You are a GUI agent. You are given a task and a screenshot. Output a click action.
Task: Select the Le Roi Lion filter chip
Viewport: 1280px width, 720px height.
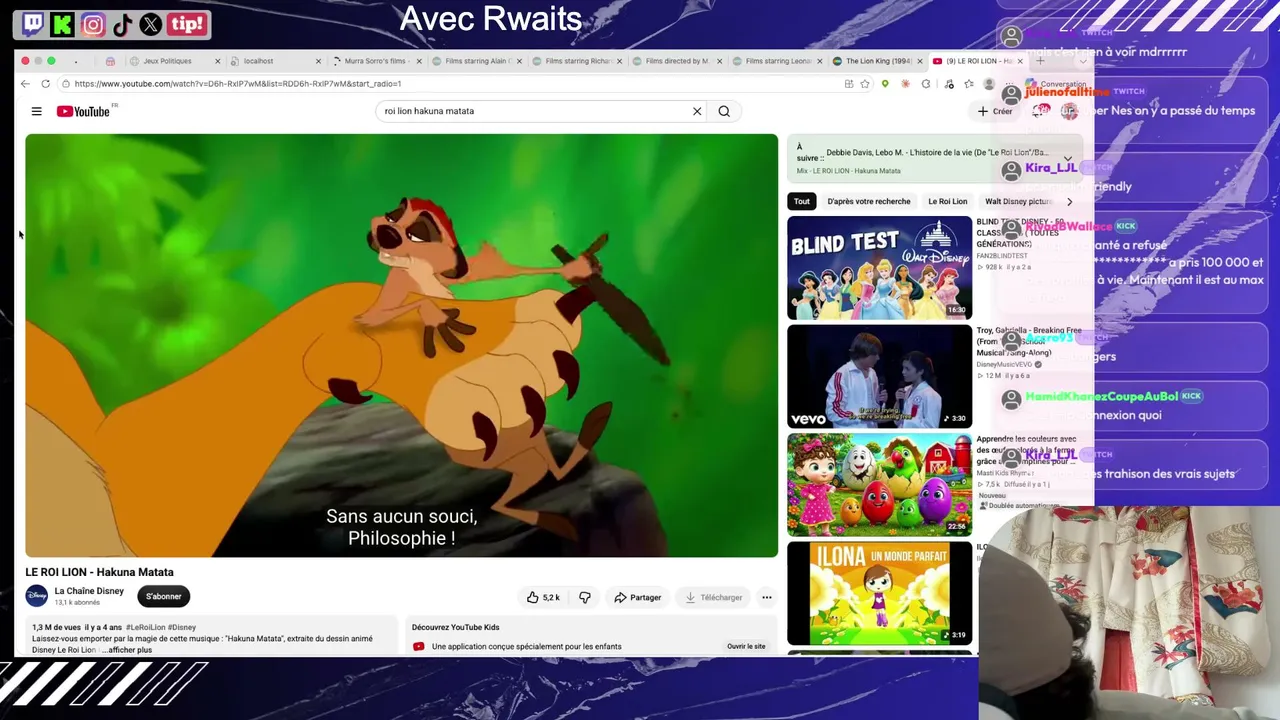947,201
